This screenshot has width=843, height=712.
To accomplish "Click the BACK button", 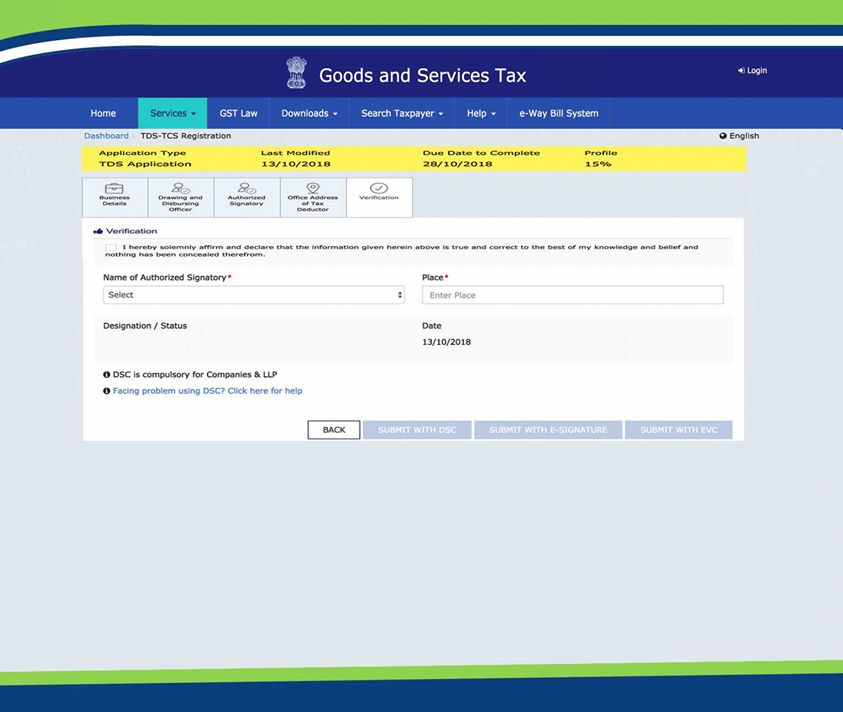I will click(334, 430).
